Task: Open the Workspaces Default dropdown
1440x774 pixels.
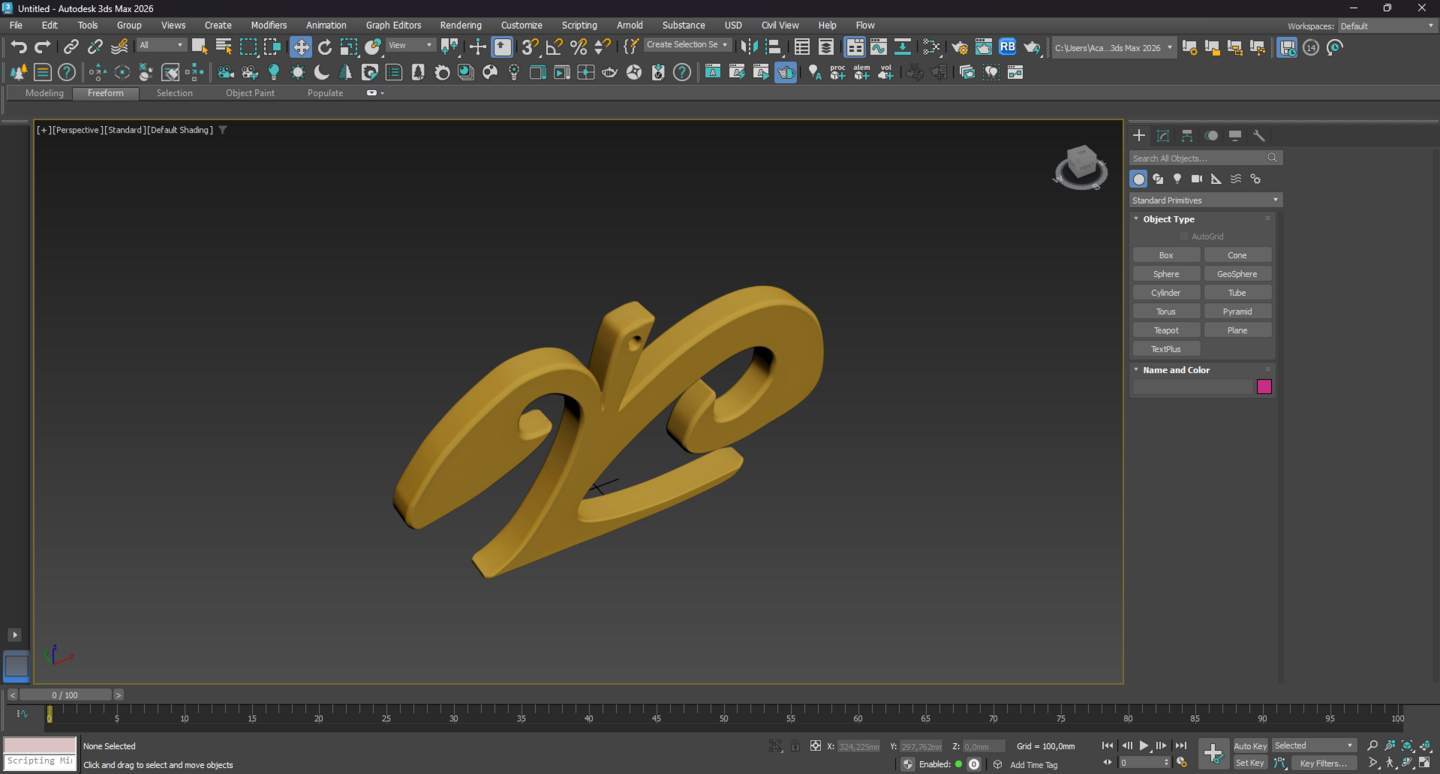Action: pos(1386,26)
